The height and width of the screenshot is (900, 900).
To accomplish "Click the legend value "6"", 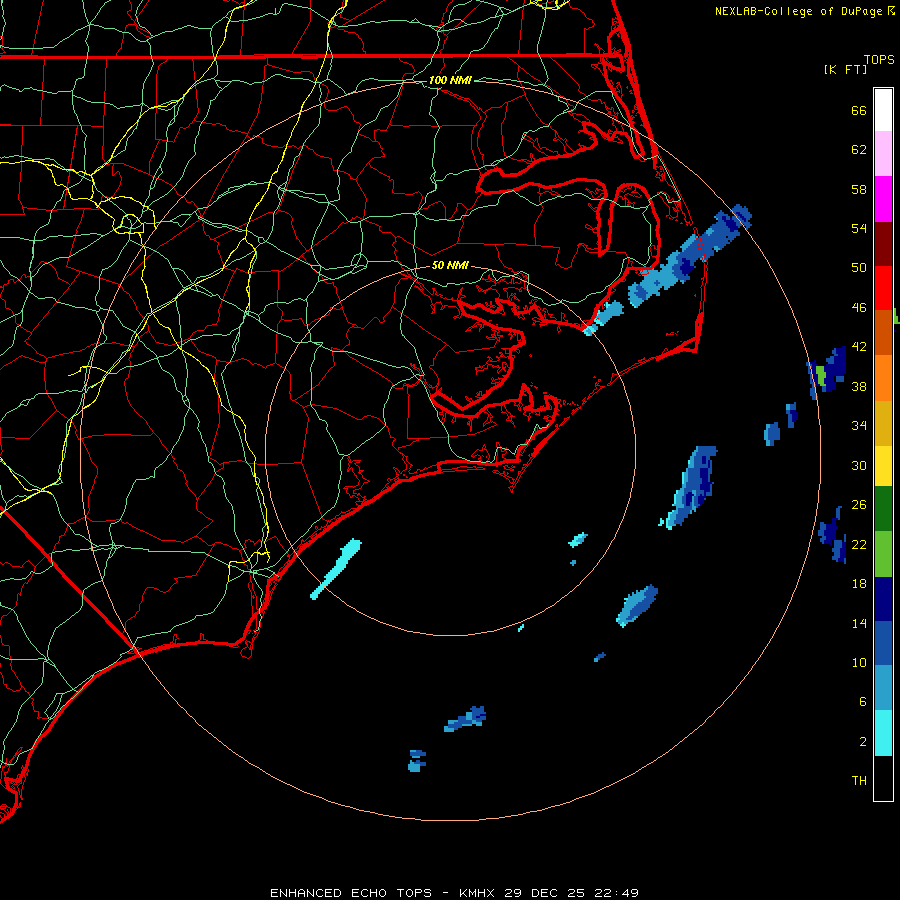I will 862,702.
